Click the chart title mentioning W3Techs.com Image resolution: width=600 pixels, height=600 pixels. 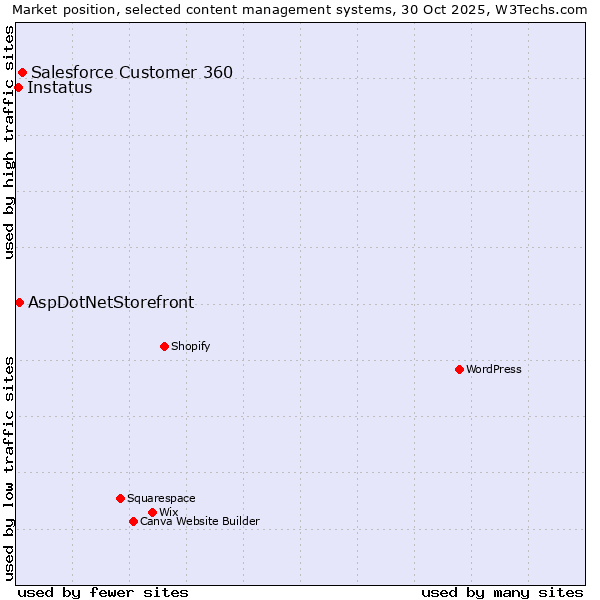coord(300,9)
